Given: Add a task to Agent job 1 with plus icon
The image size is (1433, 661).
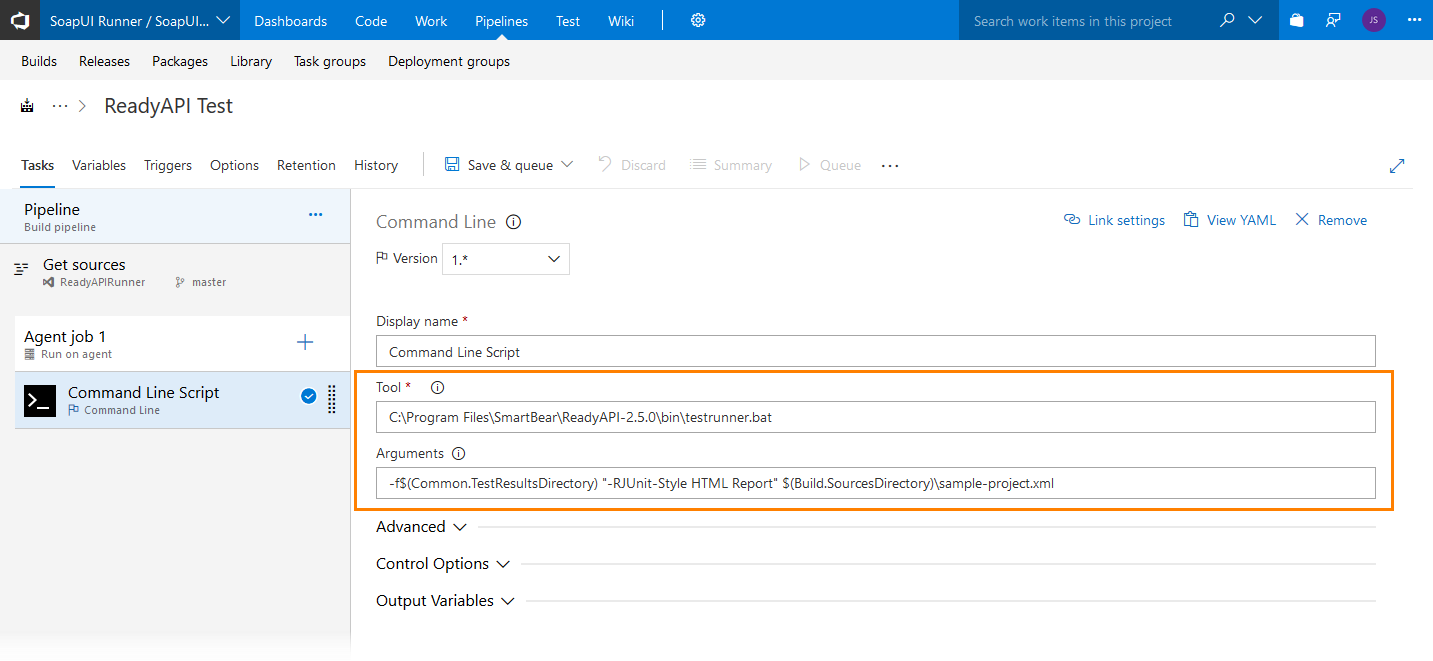Looking at the screenshot, I should tap(304, 342).
